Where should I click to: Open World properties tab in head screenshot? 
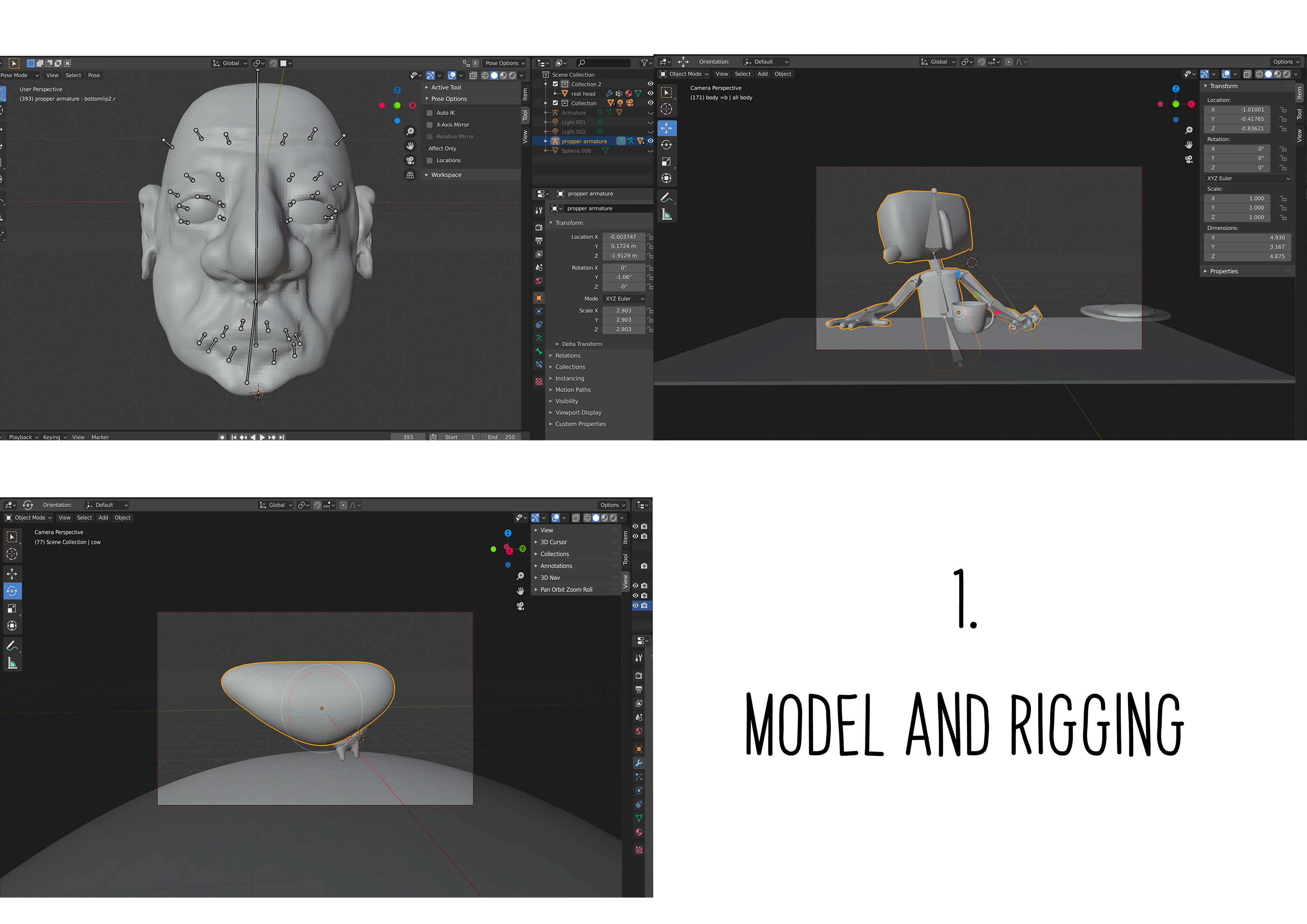point(538,281)
